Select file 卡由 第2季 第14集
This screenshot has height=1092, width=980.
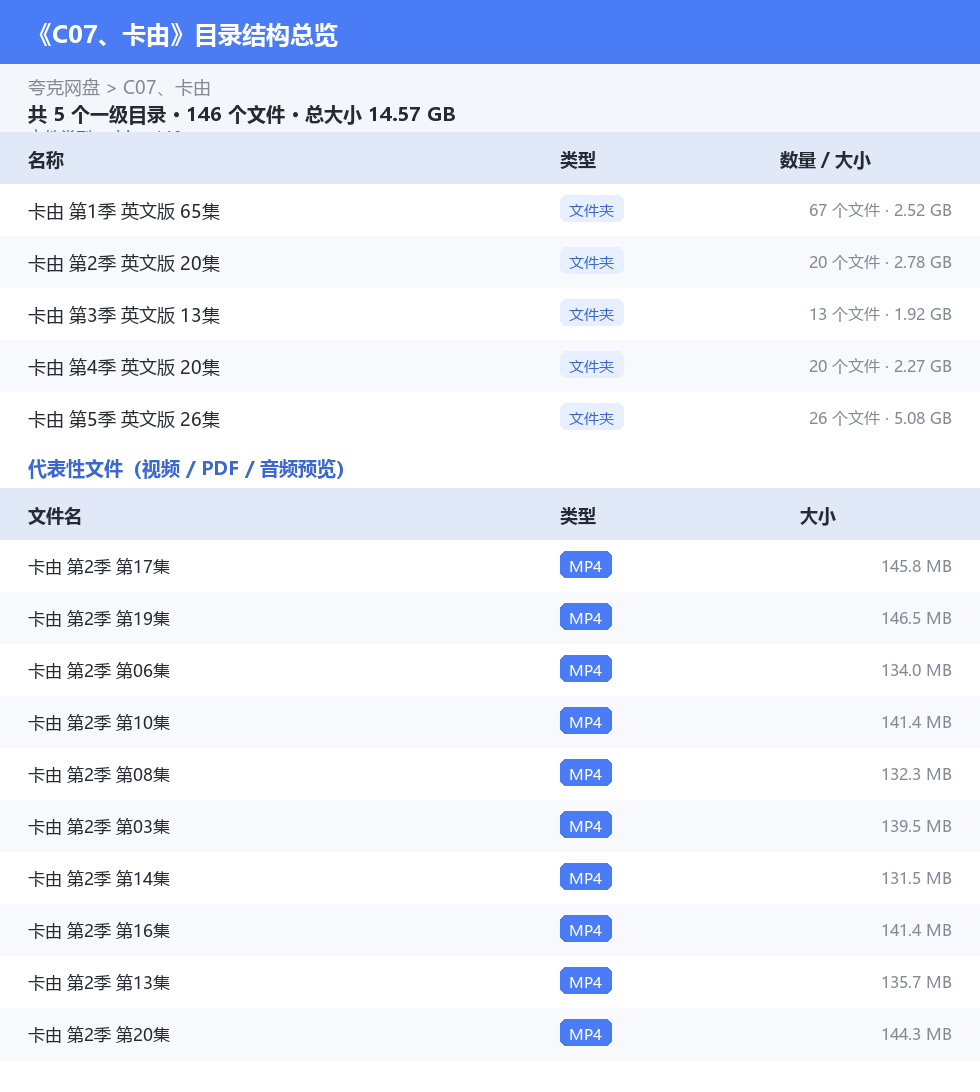pos(99,879)
